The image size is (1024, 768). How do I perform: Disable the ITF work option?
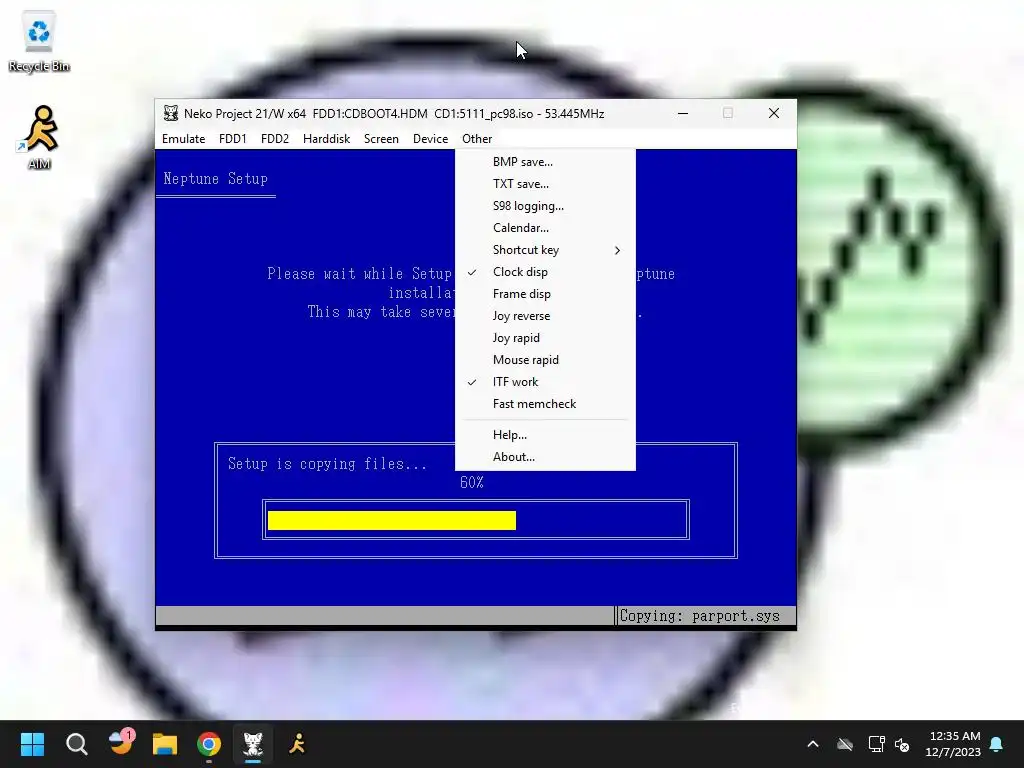pos(545,382)
